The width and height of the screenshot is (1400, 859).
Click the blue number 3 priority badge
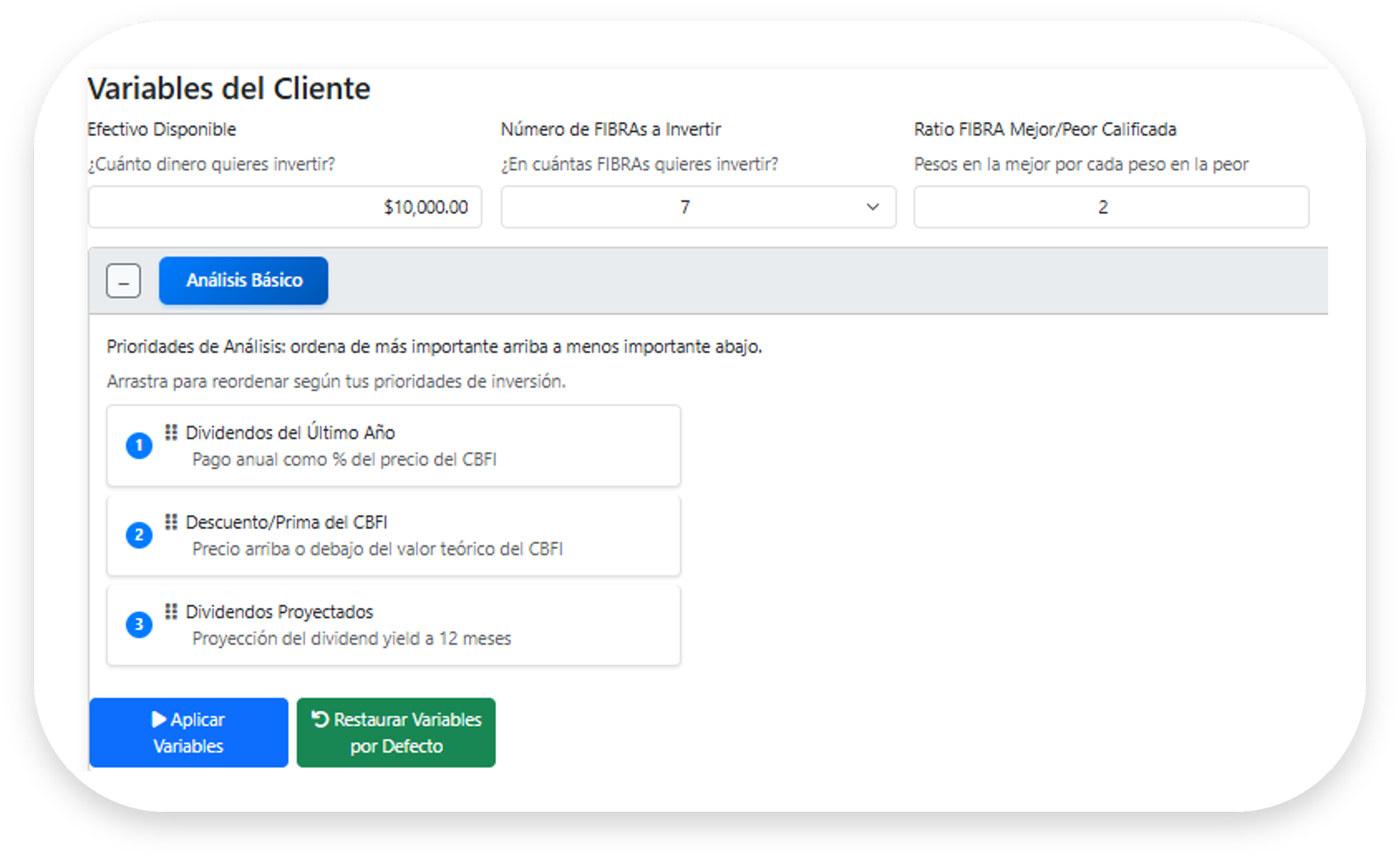pos(139,624)
